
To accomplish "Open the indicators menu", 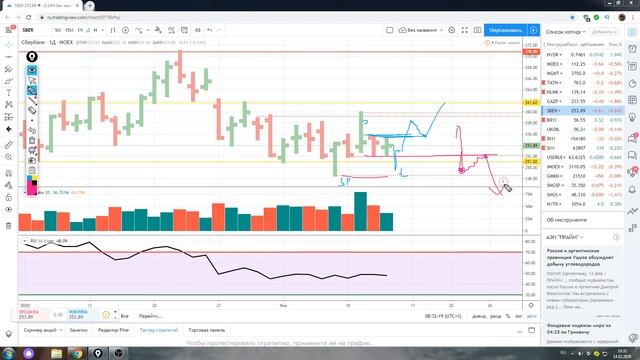I will pyautogui.click(x=139, y=30).
